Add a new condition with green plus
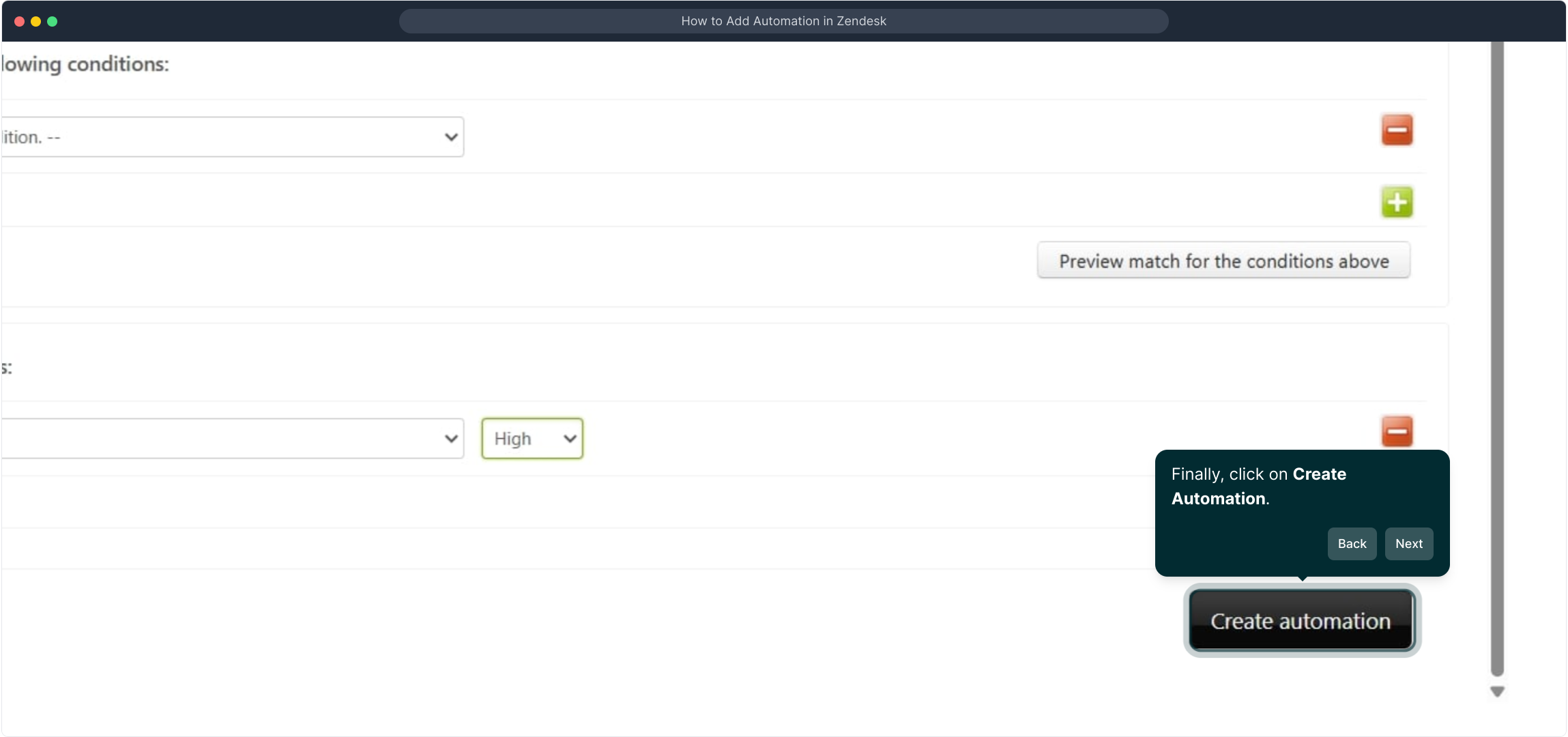 1396,202
